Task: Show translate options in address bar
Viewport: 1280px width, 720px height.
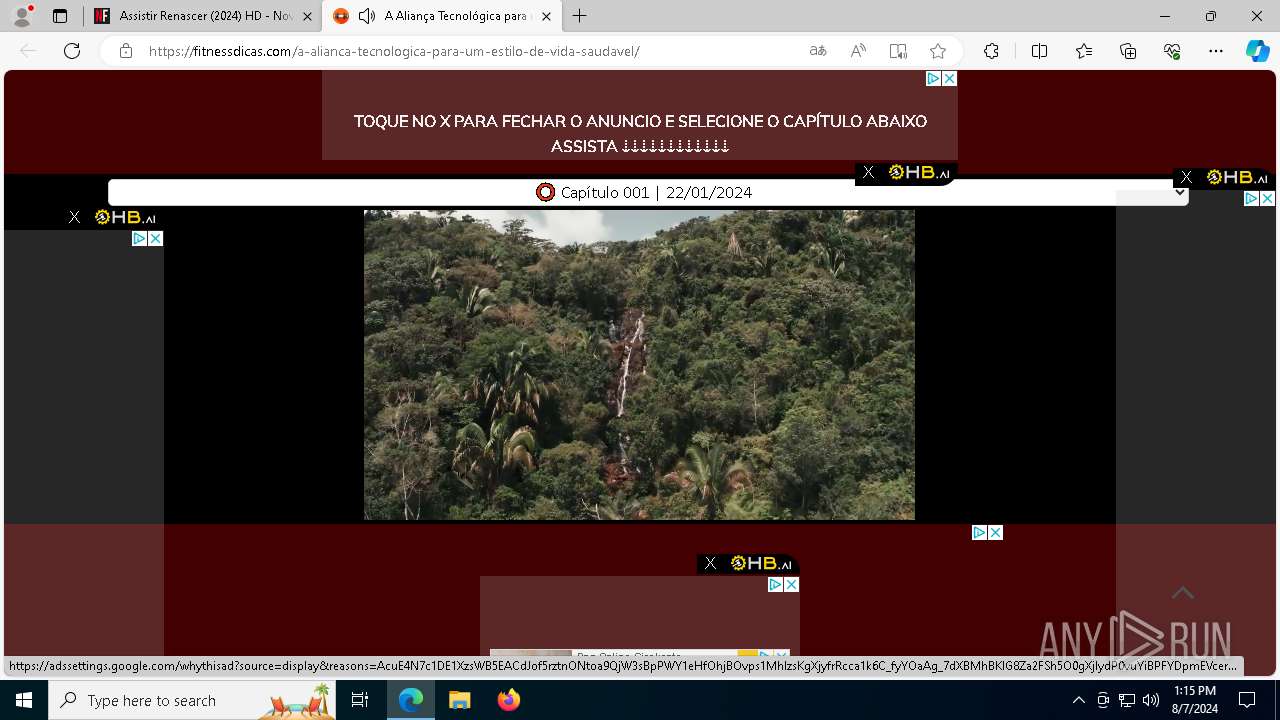Action: 818,51
